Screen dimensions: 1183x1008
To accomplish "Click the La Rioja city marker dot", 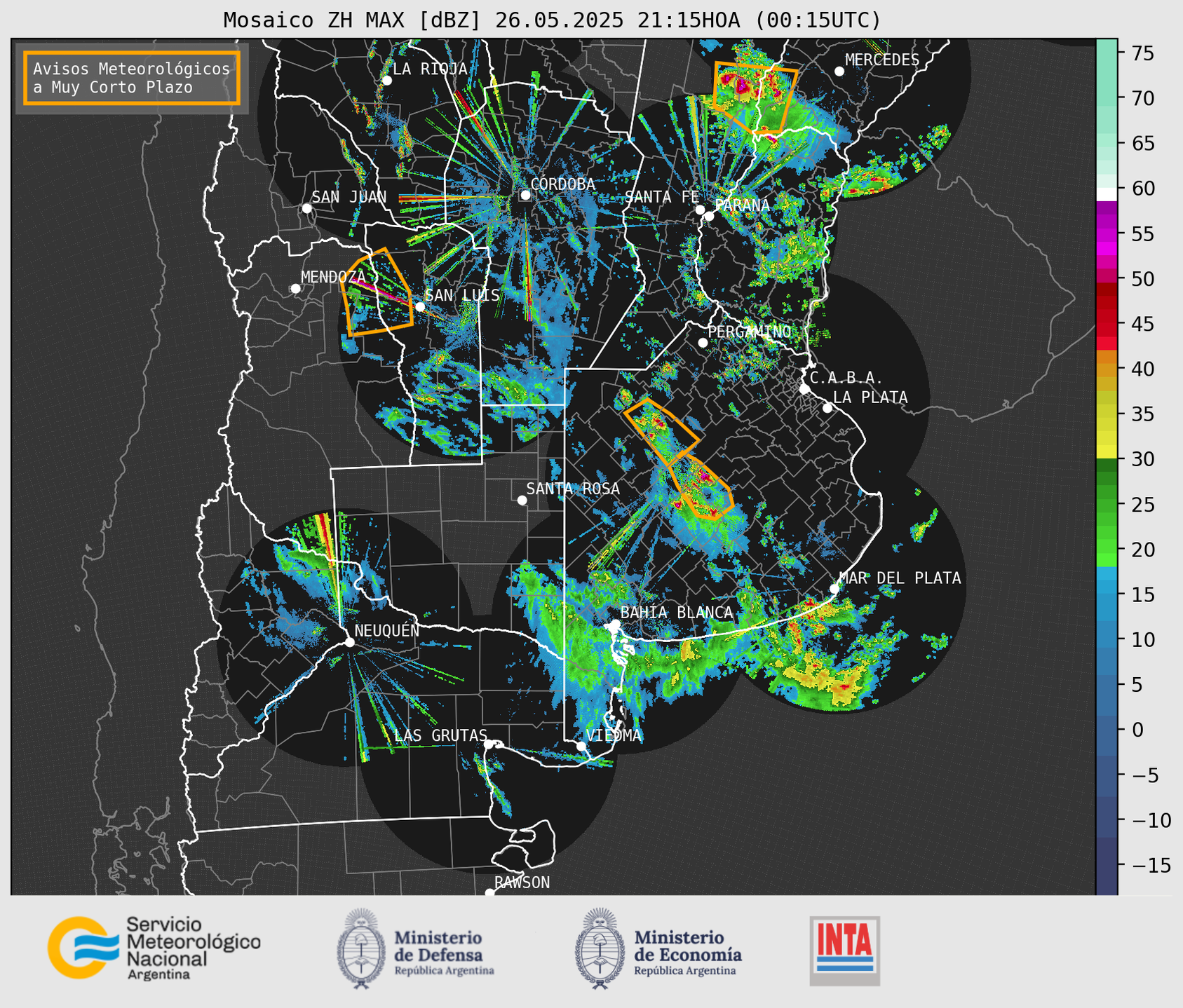I will pyautogui.click(x=386, y=81).
